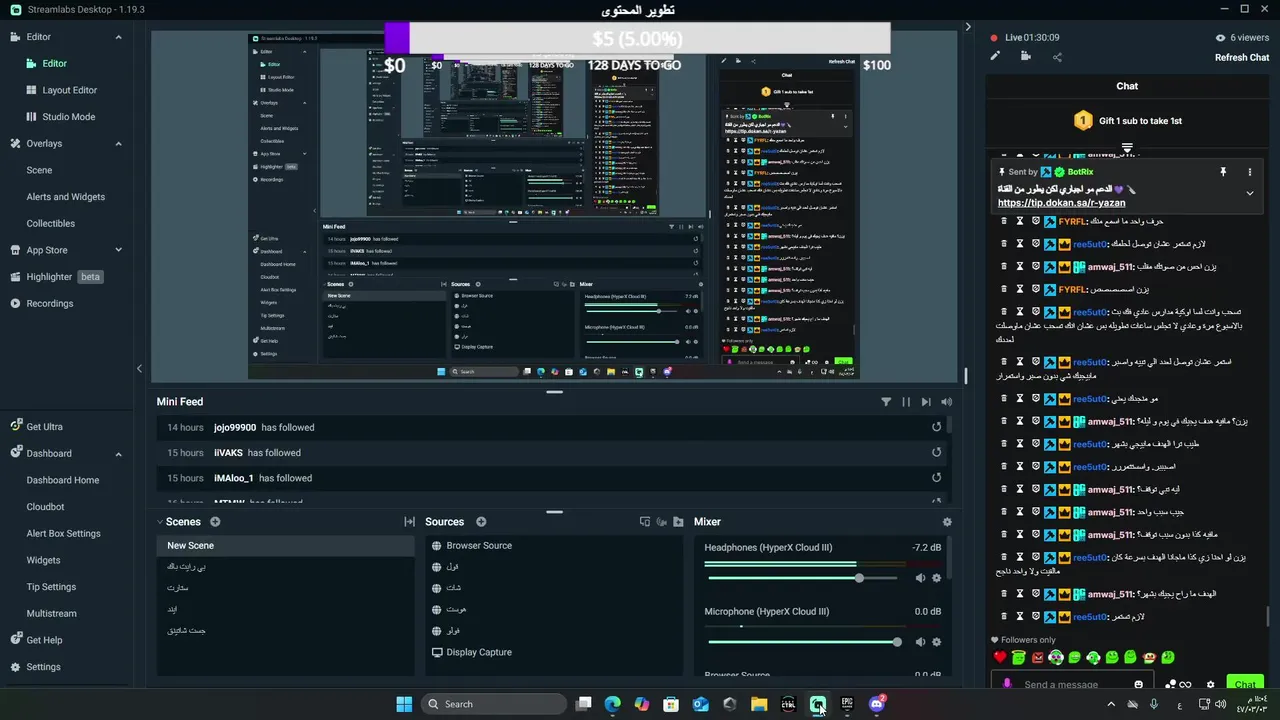The image size is (1280, 720).
Task: Collapse the Overlays sidebar section
Action: (x=118, y=144)
